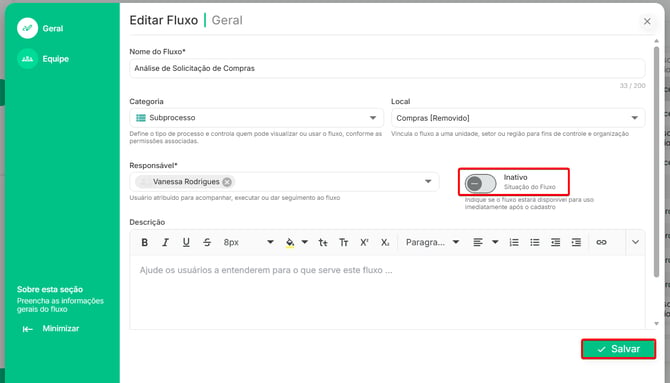Image resolution: width=670 pixels, height=383 pixels.
Task: Toggle the Inativo flow status switch
Action: point(480,184)
